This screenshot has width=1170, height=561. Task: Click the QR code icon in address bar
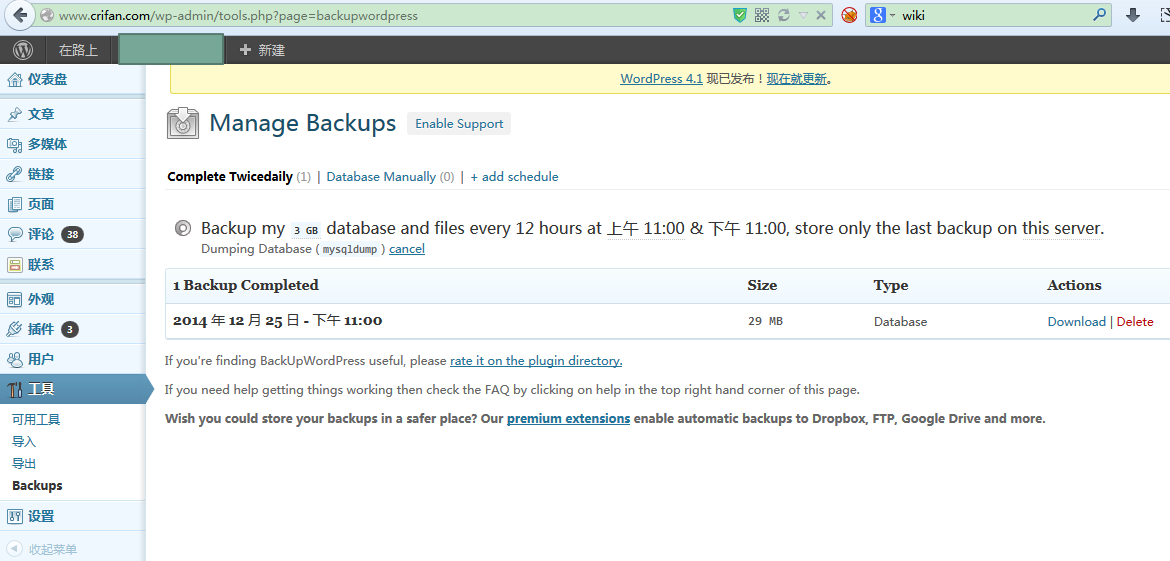(762, 15)
